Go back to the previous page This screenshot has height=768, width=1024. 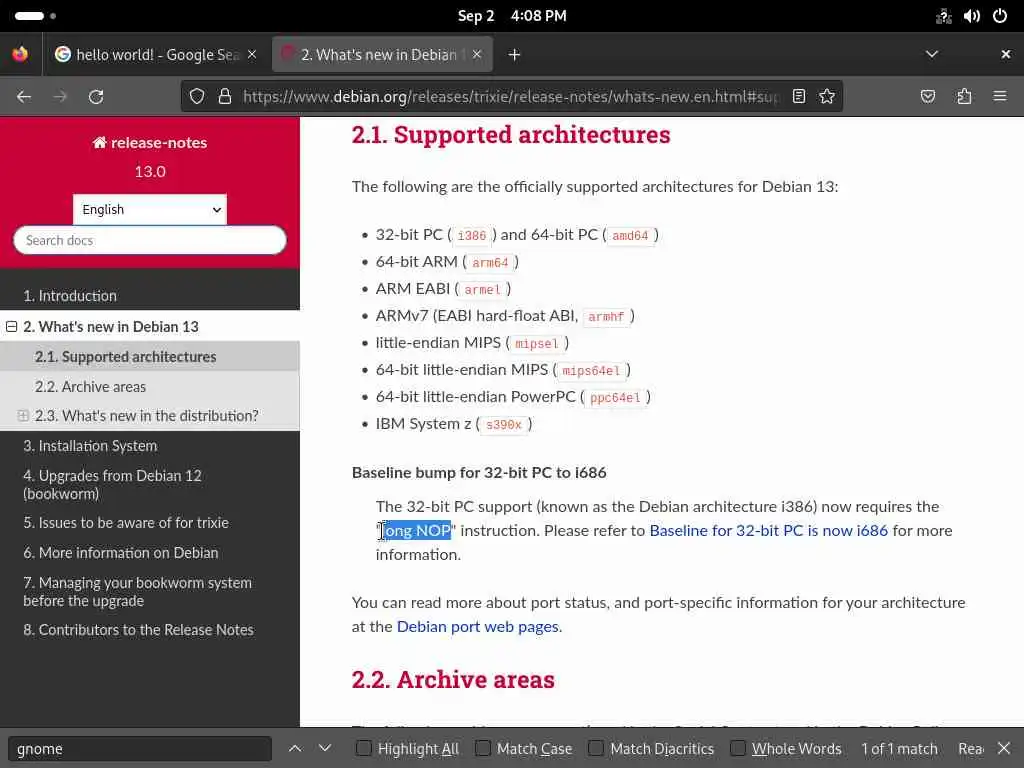pos(24,97)
